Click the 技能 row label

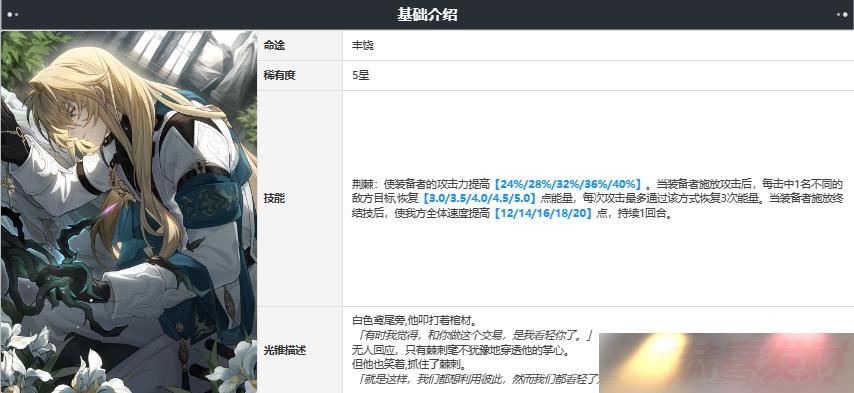click(x=274, y=199)
